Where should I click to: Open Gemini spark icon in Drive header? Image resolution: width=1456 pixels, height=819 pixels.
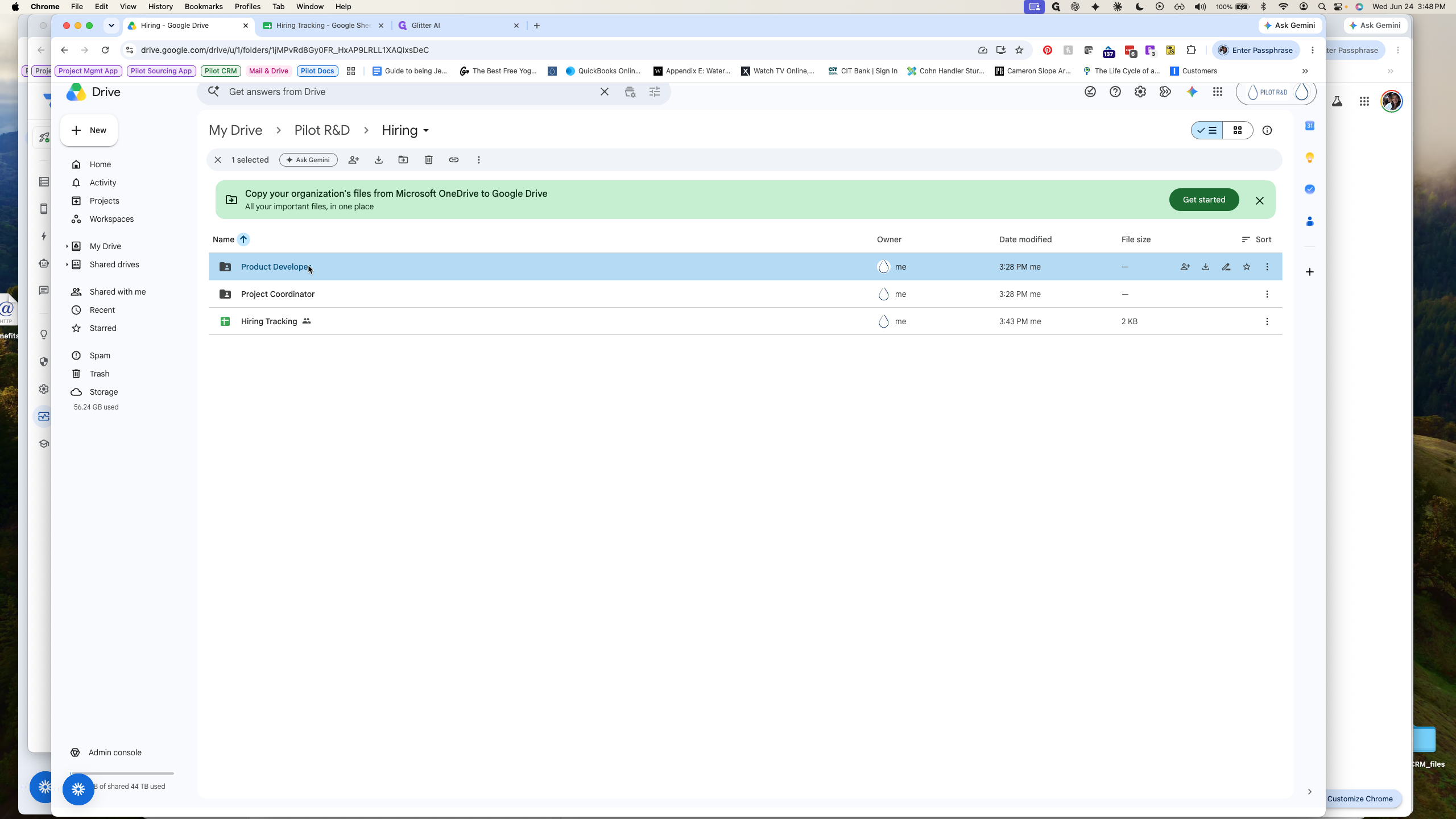[x=1192, y=92]
